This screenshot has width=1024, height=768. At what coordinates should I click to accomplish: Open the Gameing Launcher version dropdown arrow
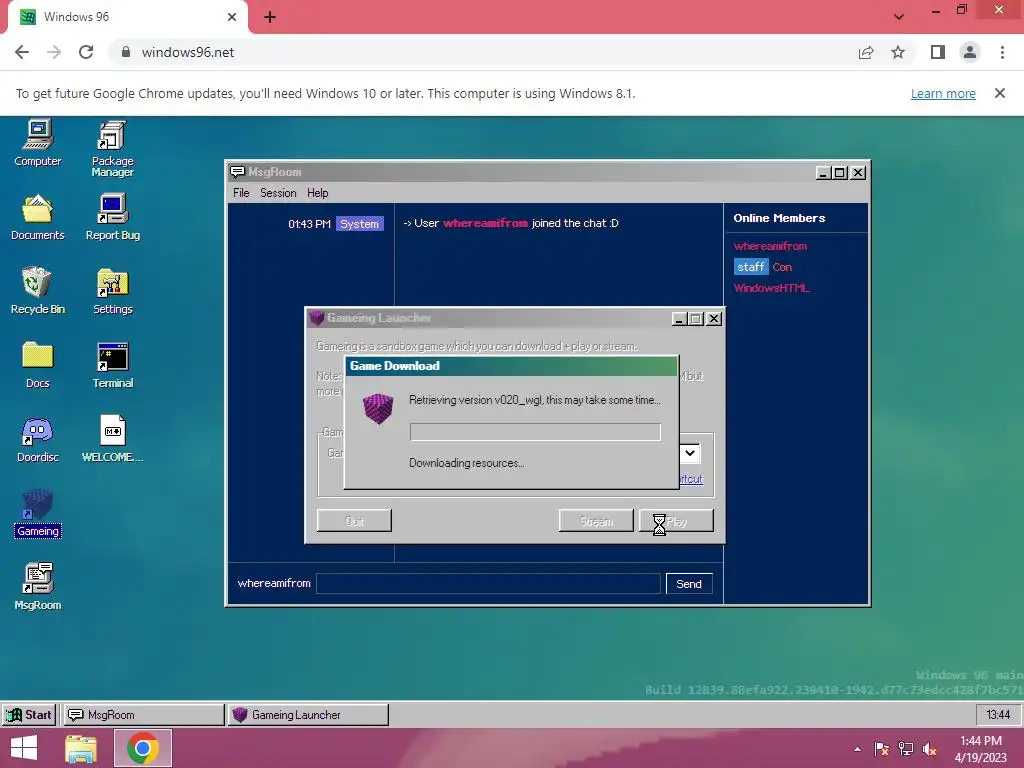690,453
